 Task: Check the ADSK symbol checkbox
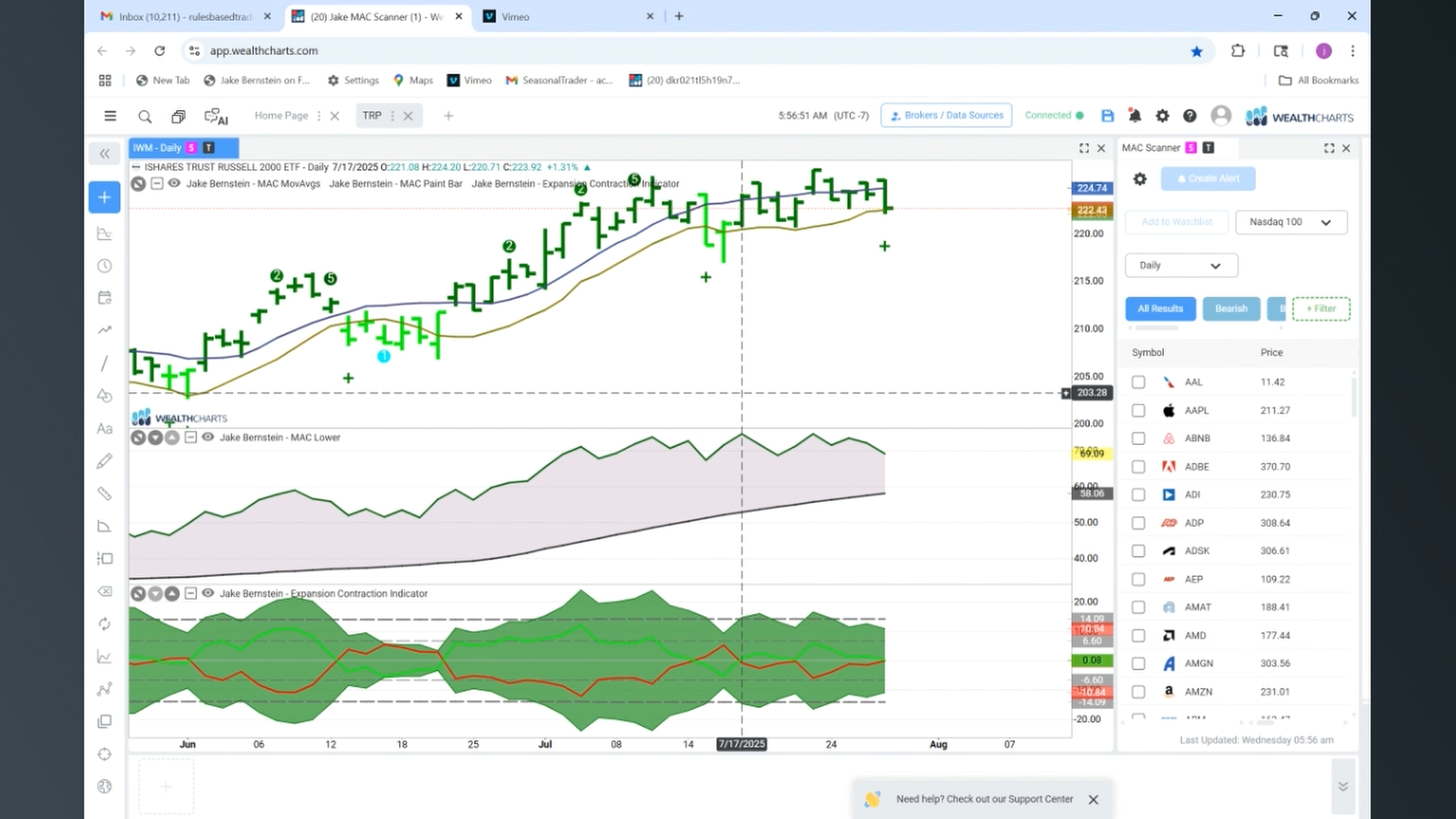coord(1138,551)
